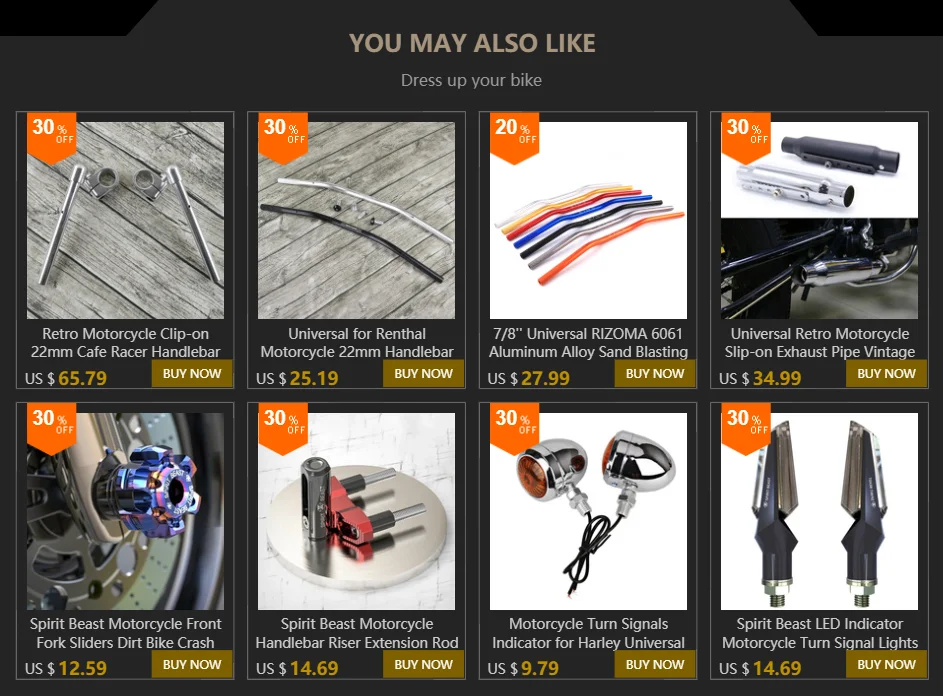This screenshot has height=696, width=943.
Task: View the Handlebar Riser Extension Rod image
Action: tap(357, 511)
